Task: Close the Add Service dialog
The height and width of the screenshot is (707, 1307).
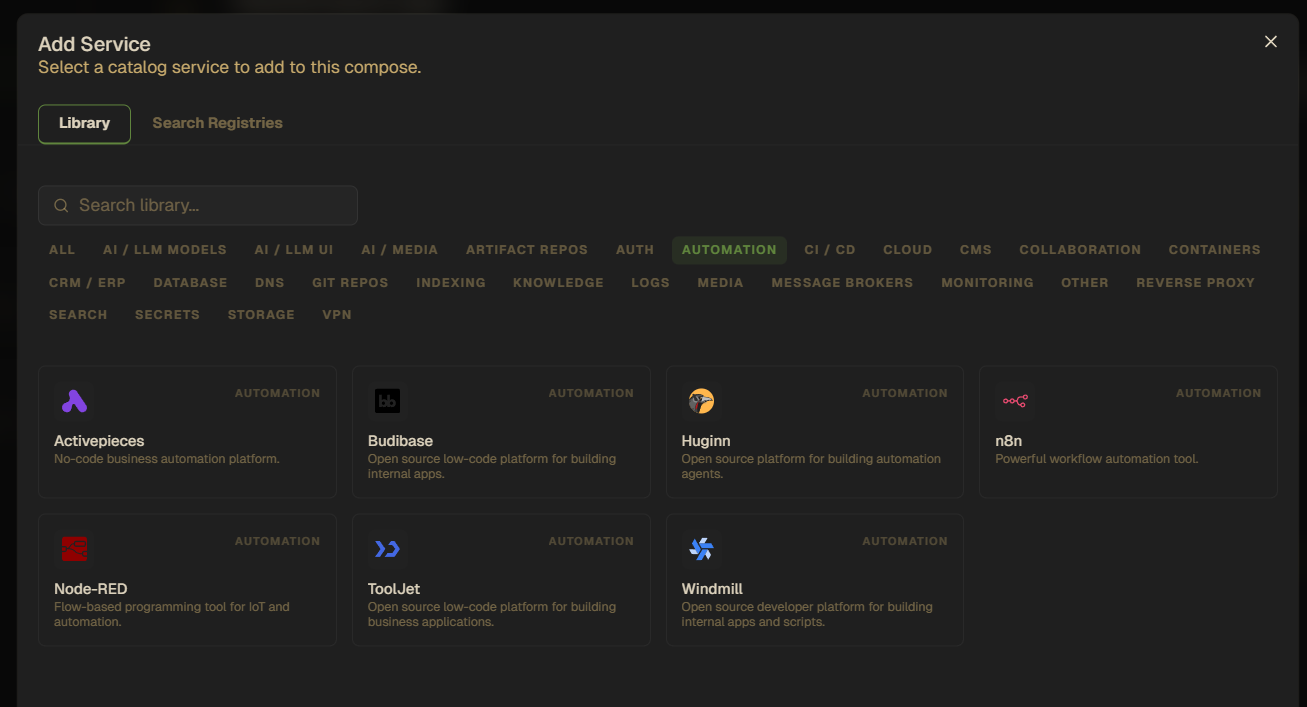Action: pos(1271,41)
